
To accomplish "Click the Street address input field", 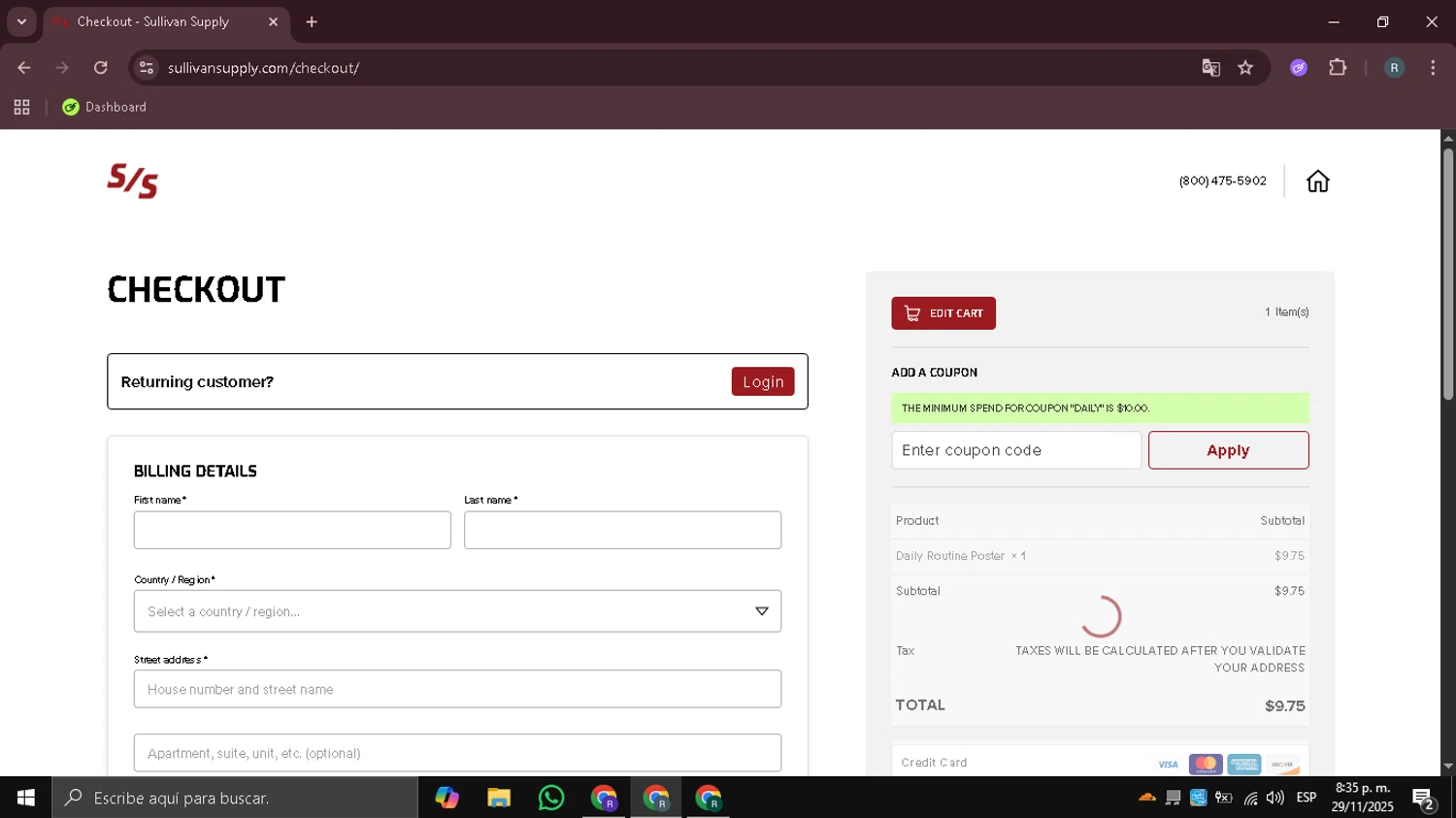I will (457, 689).
